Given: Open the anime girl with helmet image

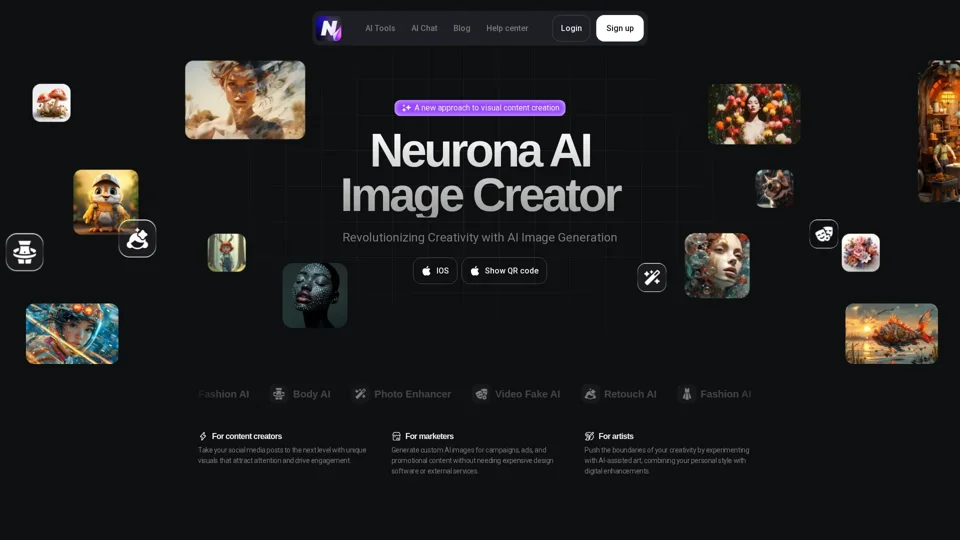Looking at the screenshot, I should tap(72, 334).
